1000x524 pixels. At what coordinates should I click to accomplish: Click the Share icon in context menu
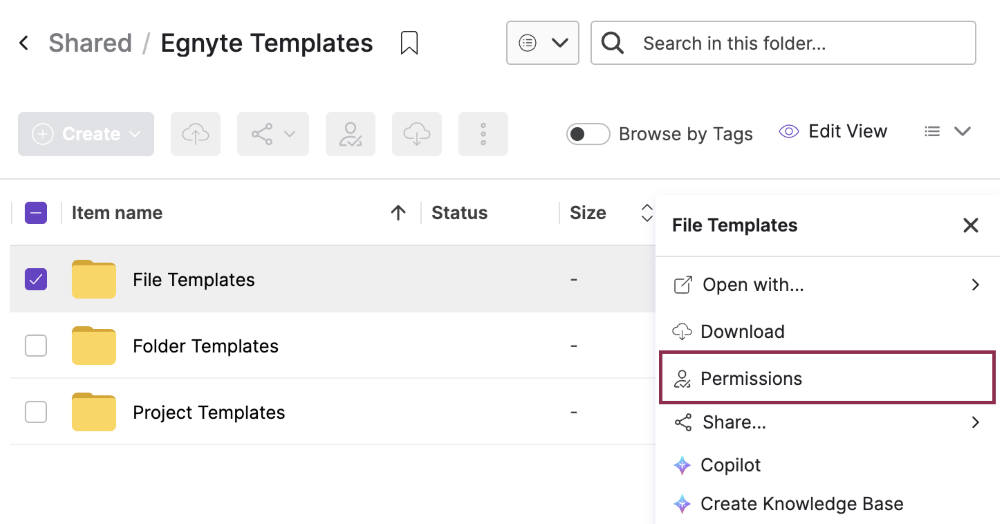point(682,422)
